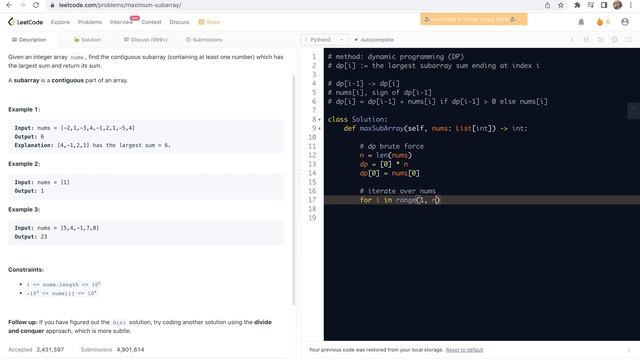Click the editor info icon
The width and height of the screenshot is (640, 360).
572,40
